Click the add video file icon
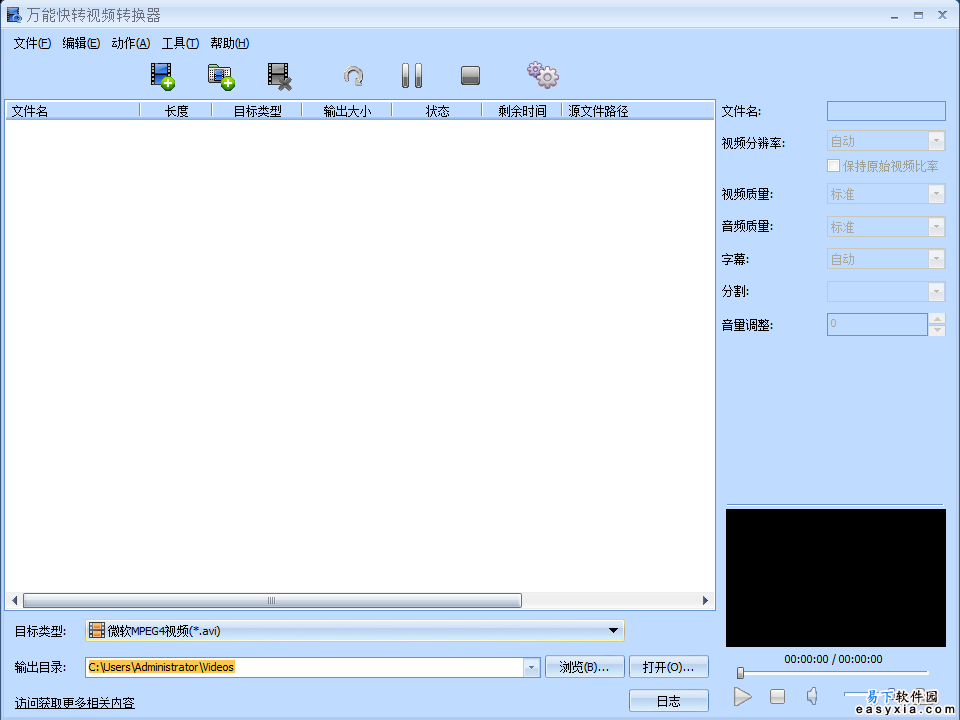The height and width of the screenshot is (720, 960). [162, 76]
